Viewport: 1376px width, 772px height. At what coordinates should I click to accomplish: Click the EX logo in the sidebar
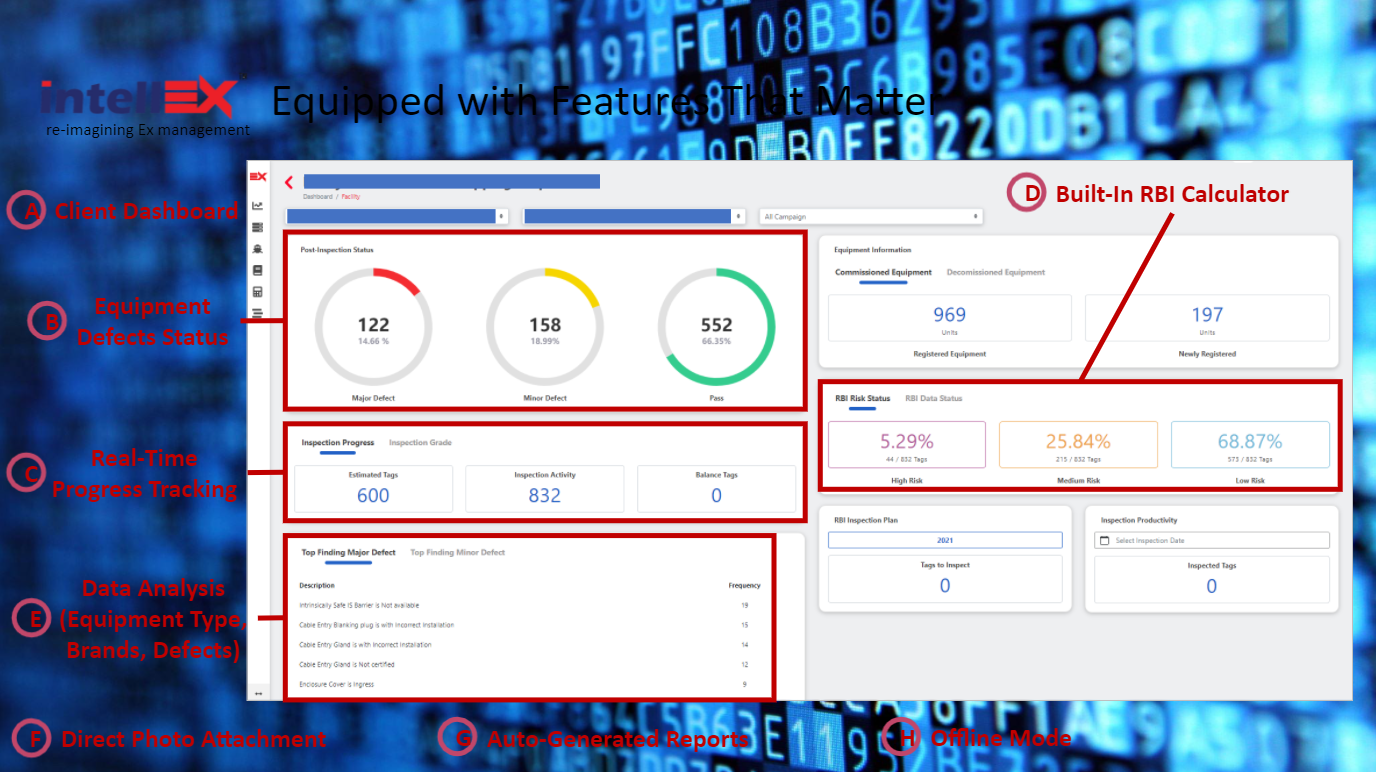pyautogui.click(x=258, y=177)
